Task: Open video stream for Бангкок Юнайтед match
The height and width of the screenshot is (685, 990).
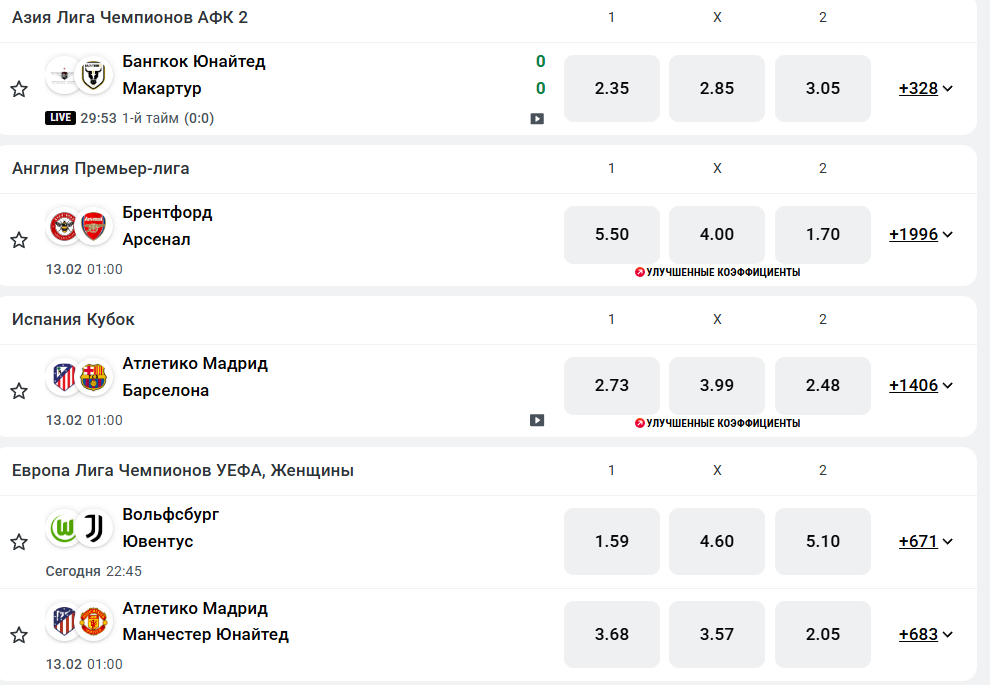Action: 537,118
